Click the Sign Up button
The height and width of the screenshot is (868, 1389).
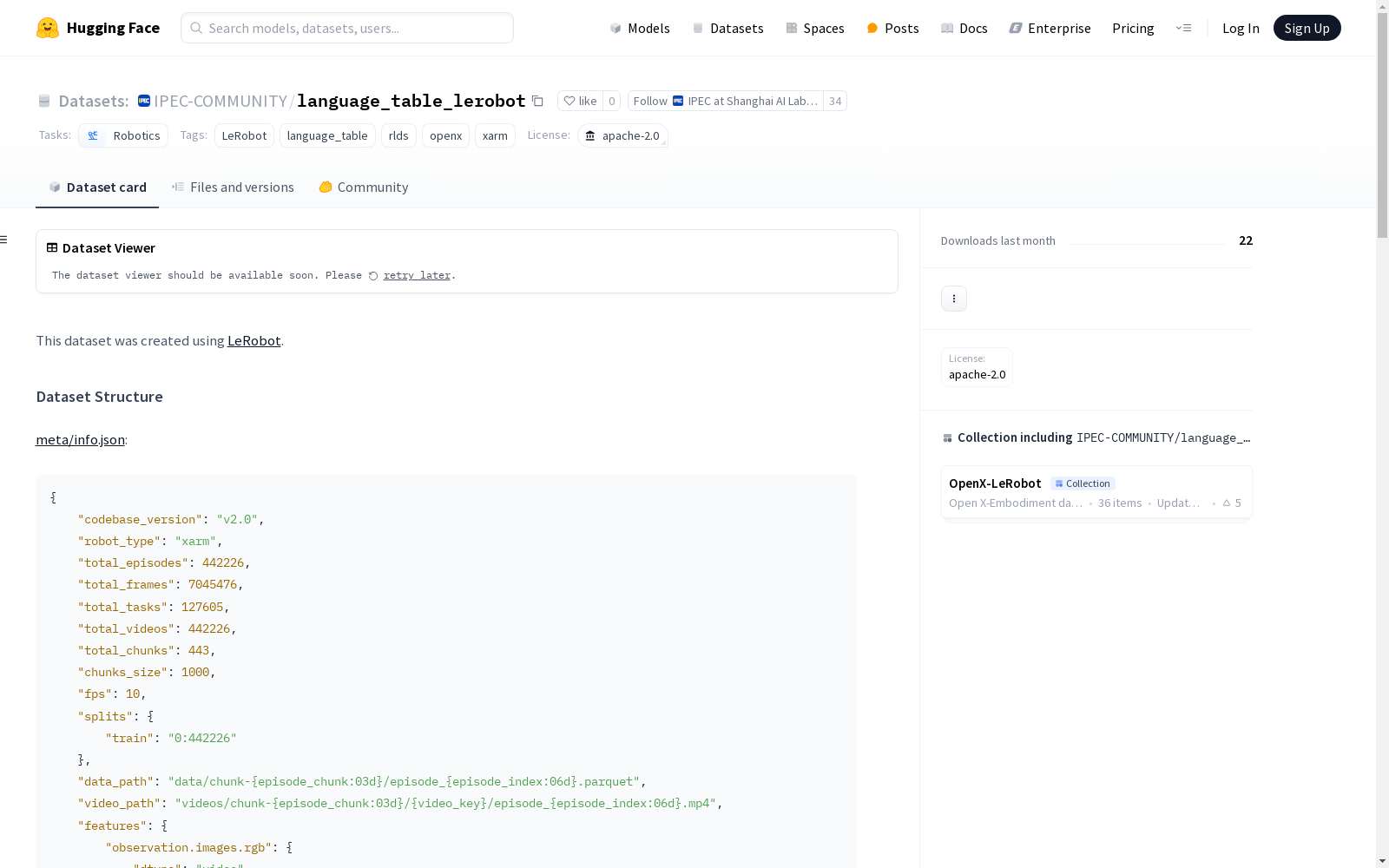(x=1307, y=28)
